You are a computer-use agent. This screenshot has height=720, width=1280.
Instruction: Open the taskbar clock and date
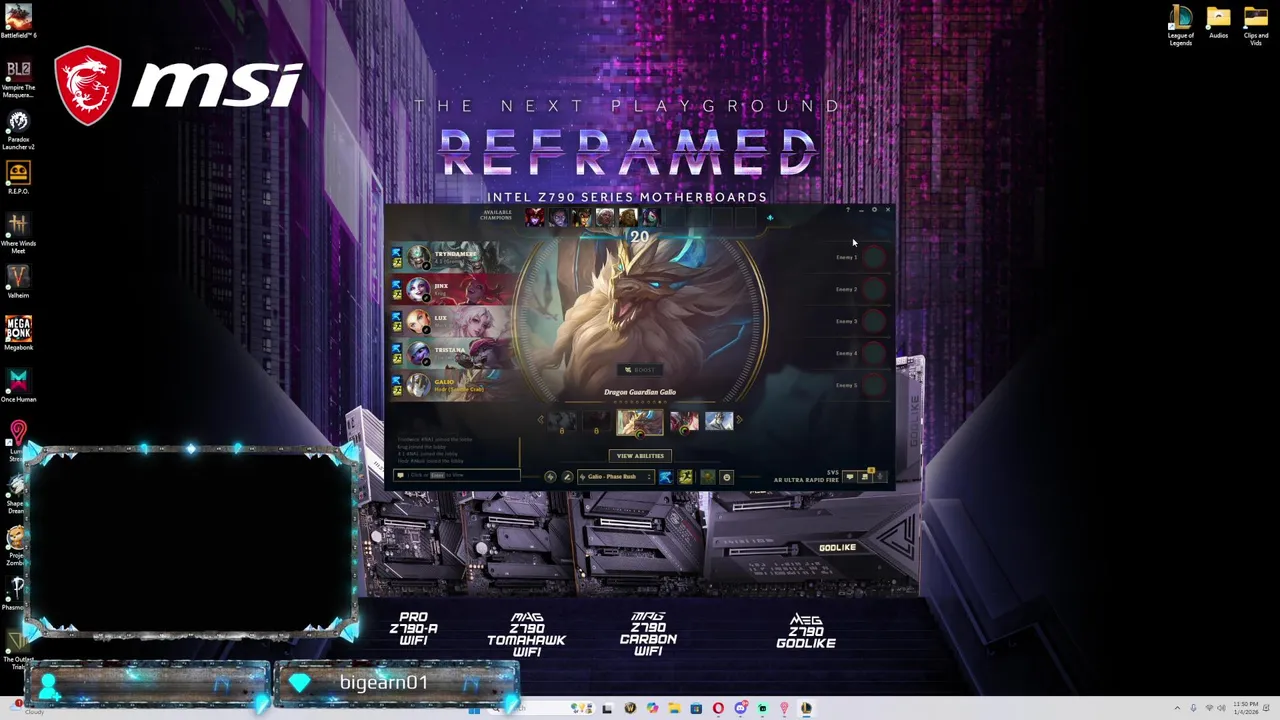click(x=1246, y=708)
